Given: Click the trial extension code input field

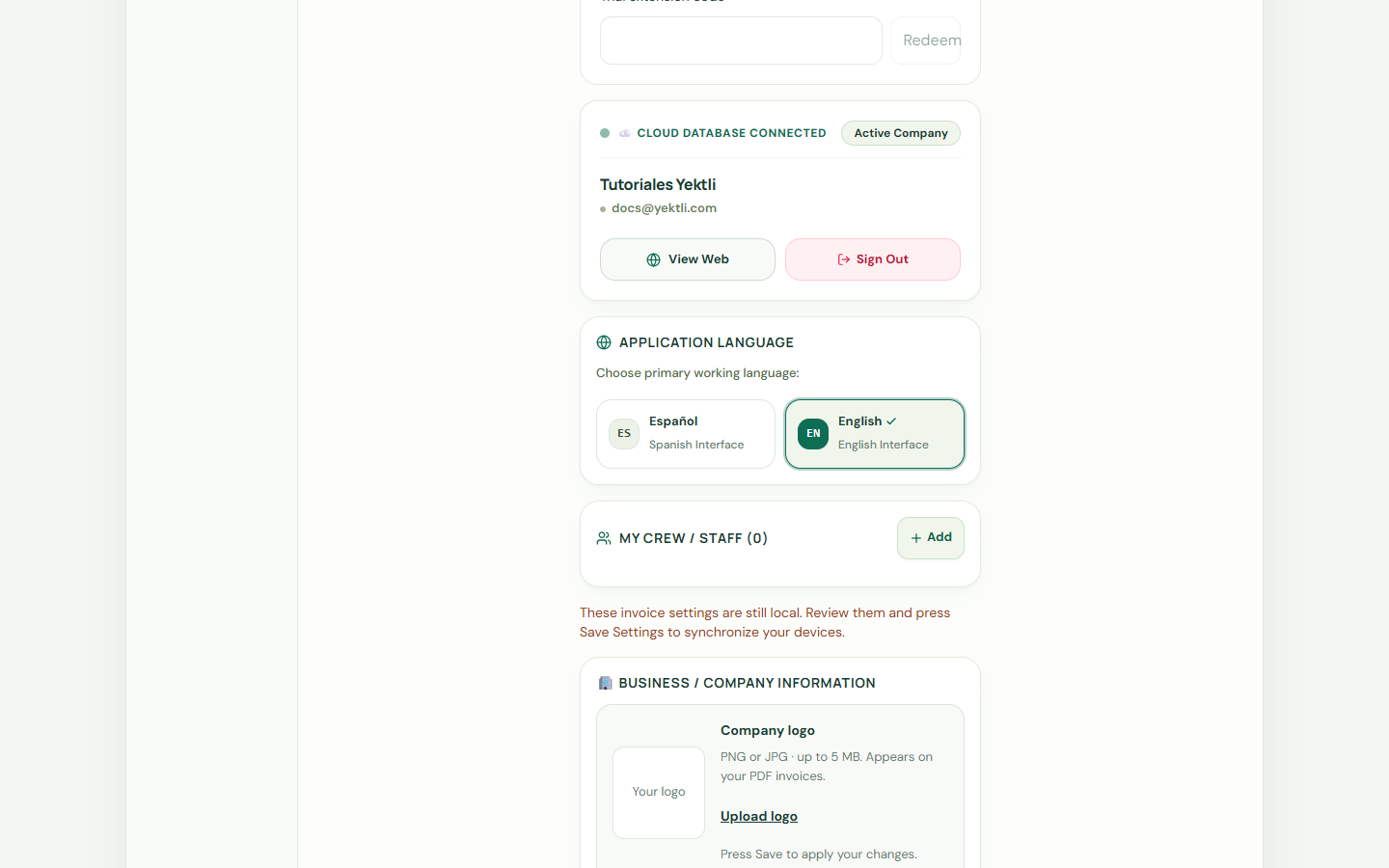Looking at the screenshot, I should [x=741, y=41].
